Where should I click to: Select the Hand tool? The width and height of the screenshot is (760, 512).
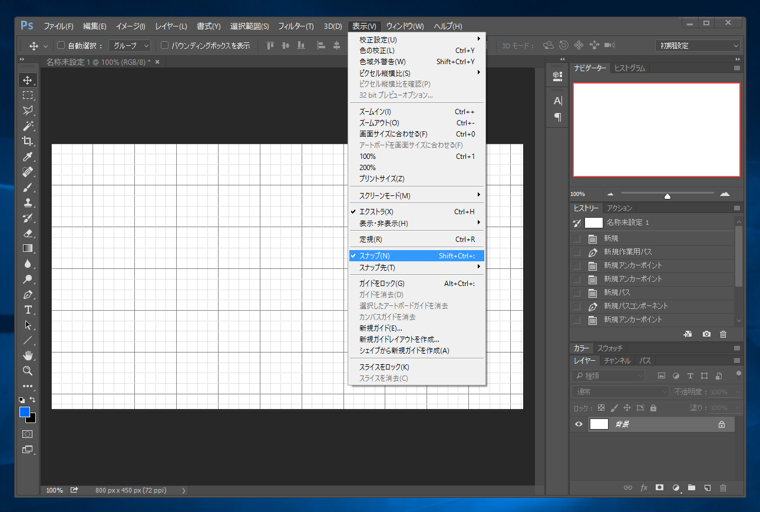(28, 356)
